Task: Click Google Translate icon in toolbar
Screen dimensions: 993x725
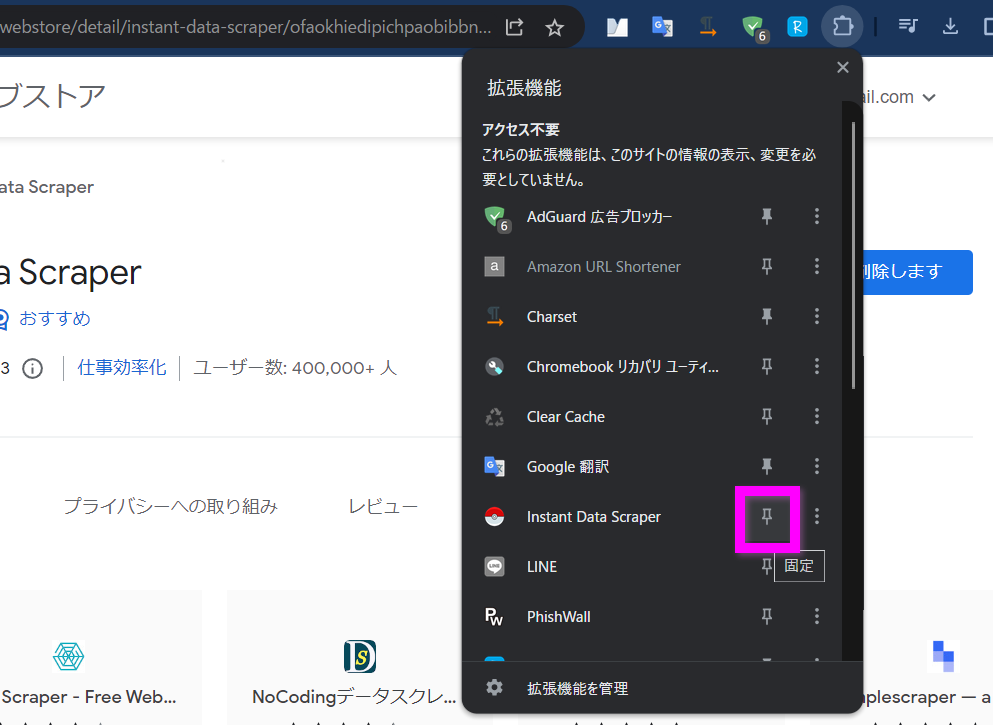Action: pos(662,27)
